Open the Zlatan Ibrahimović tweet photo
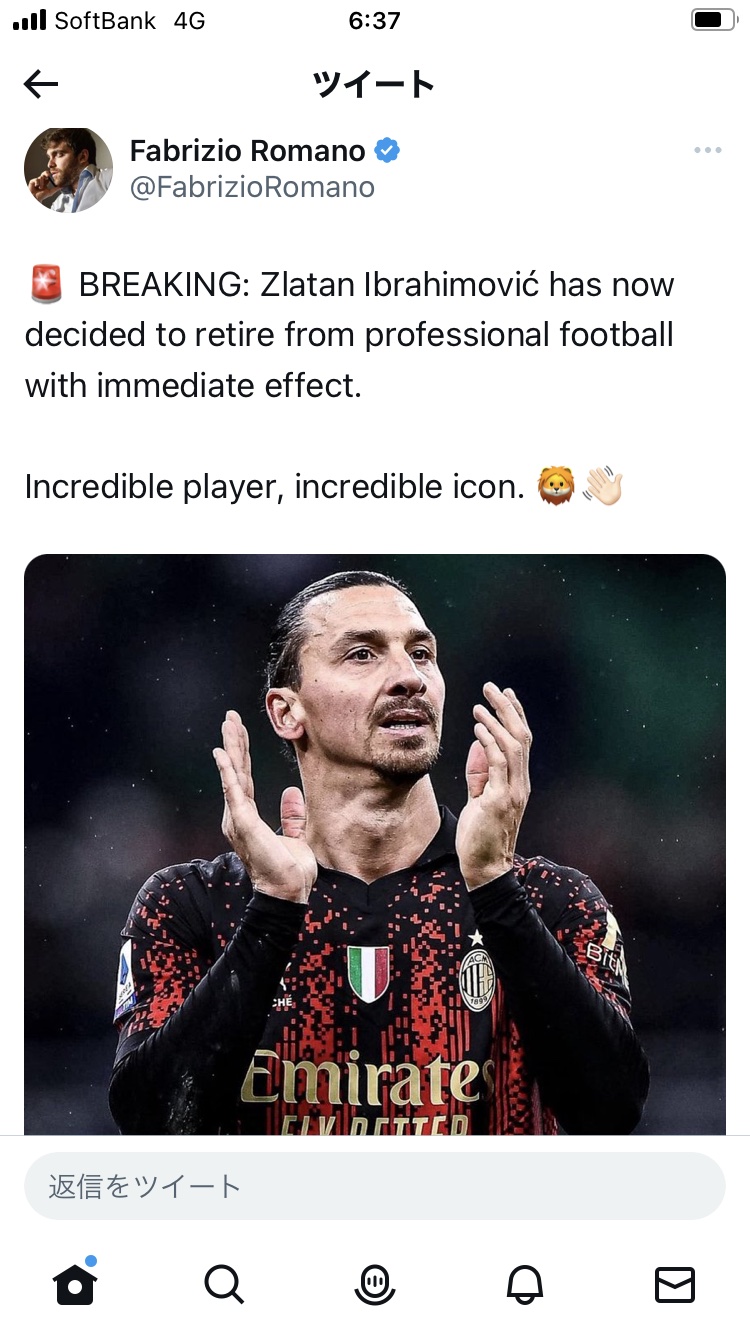This screenshot has height=1334, width=750. coord(375,844)
